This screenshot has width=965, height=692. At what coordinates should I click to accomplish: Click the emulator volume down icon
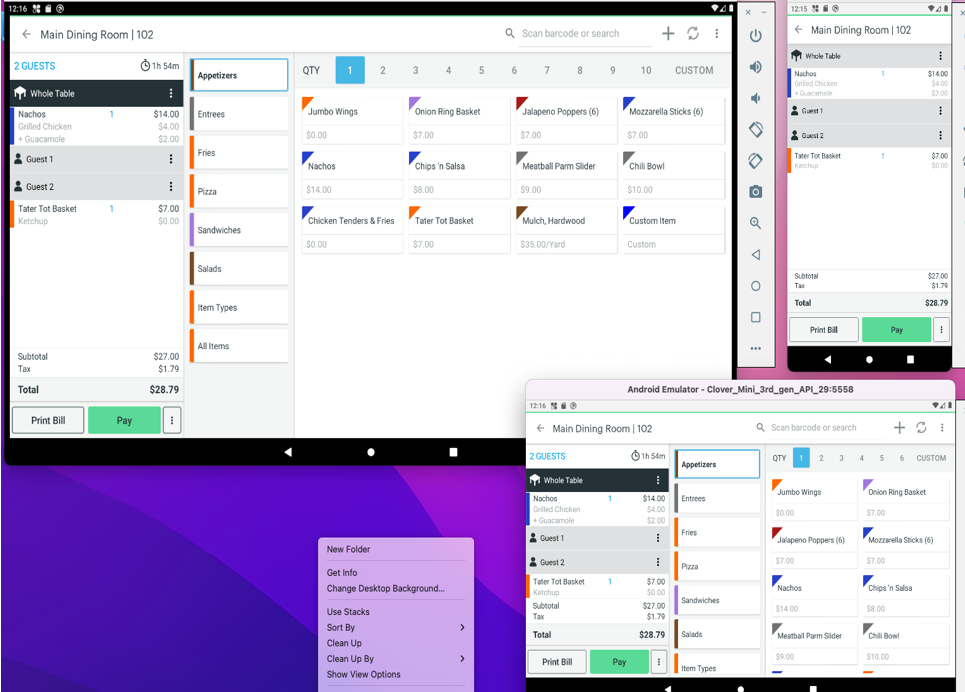pyautogui.click(x=756, y=98)
